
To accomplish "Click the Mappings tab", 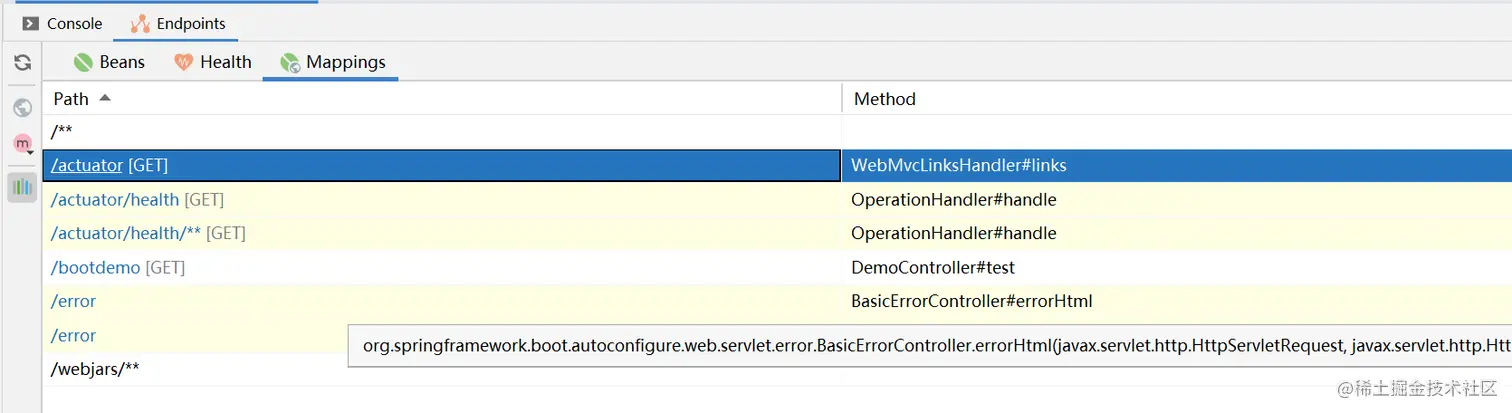I will [333, 62].
